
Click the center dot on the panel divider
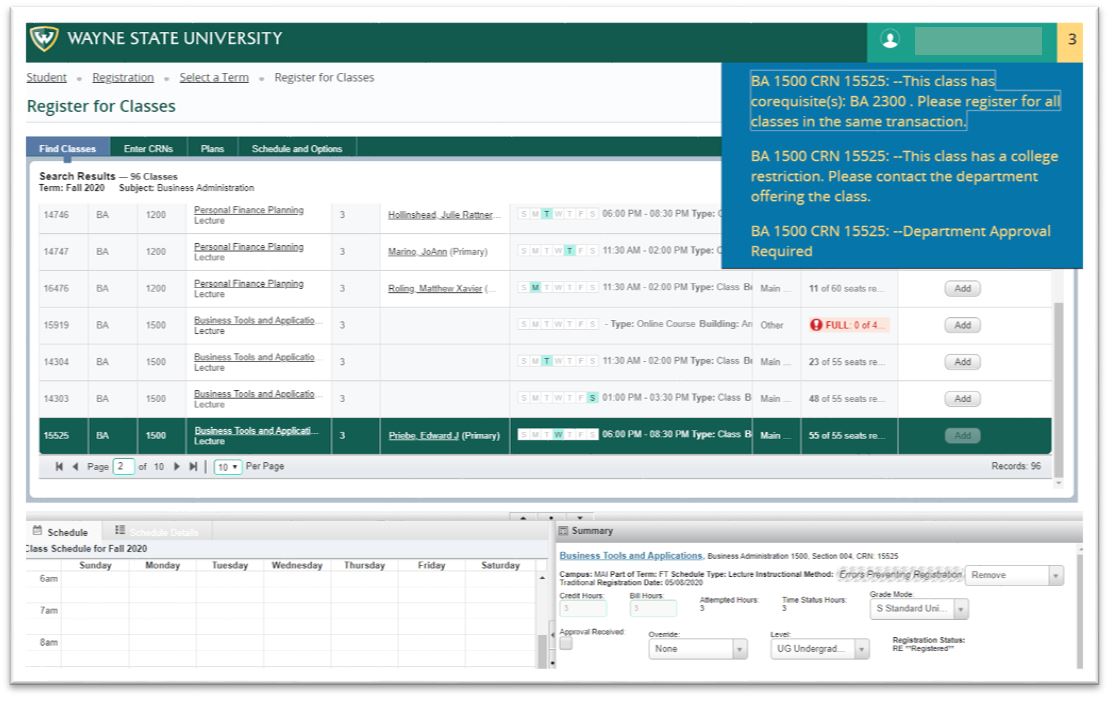552,517
